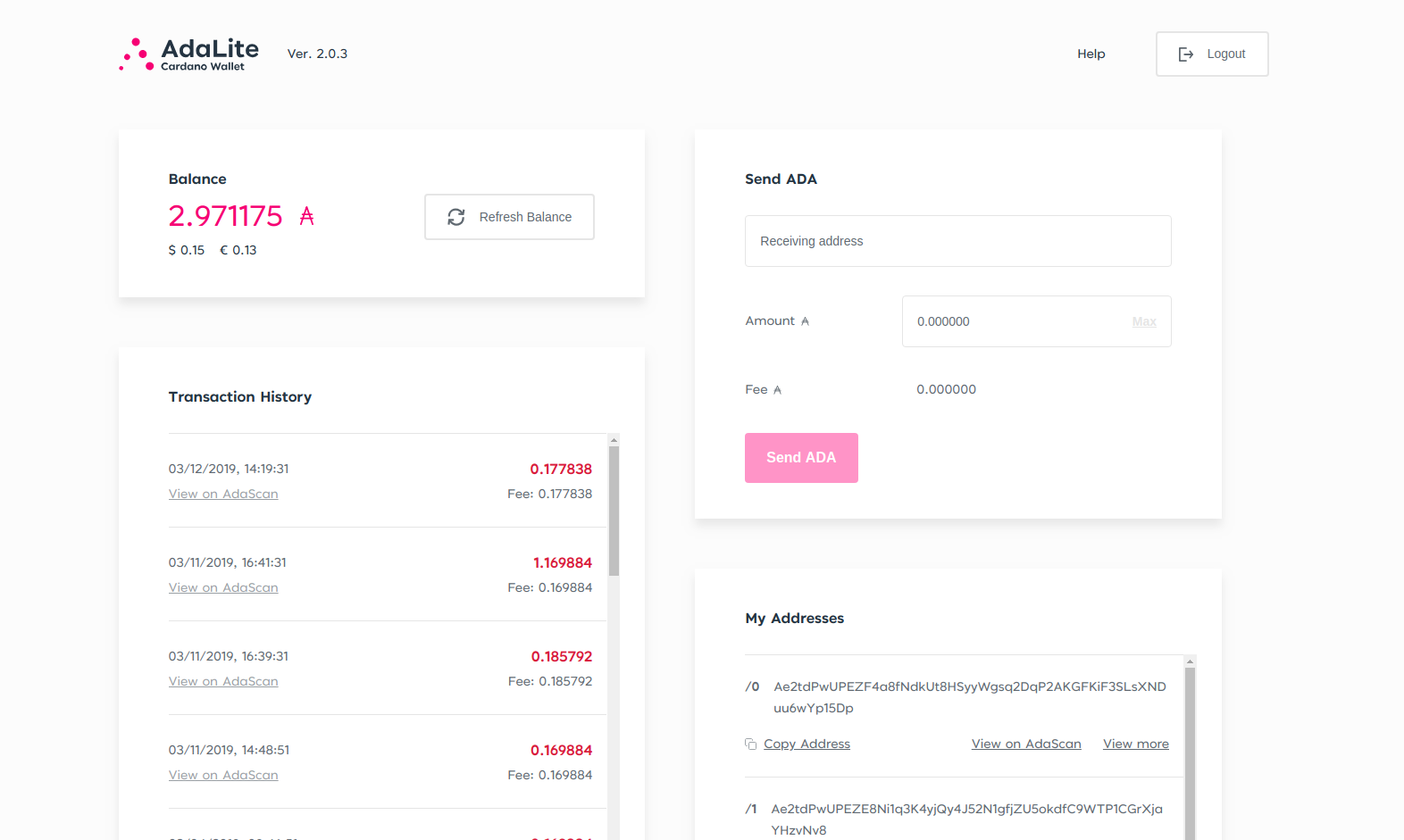Click the My Addresses heading

(x=795, y=619)
